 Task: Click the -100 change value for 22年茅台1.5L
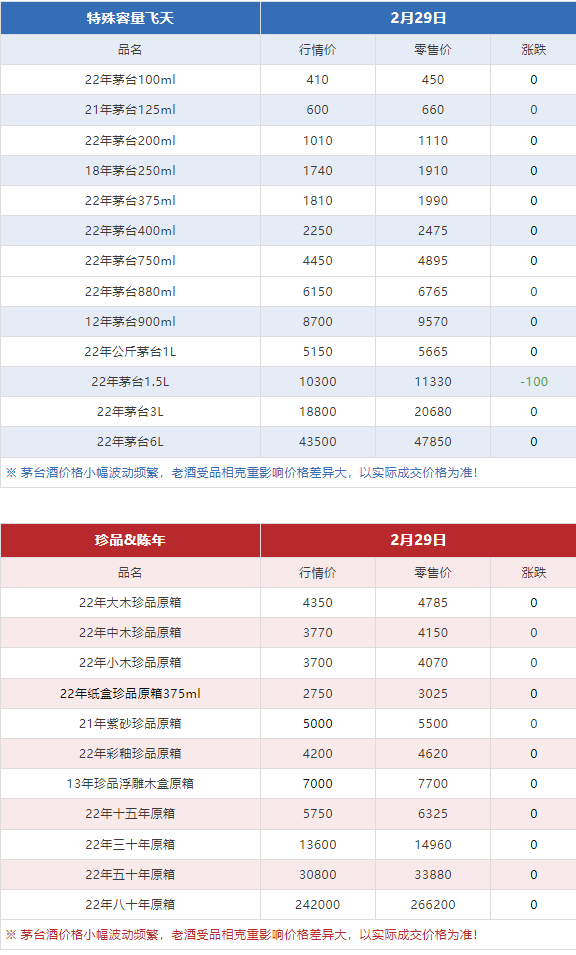(x=534, y=382)
